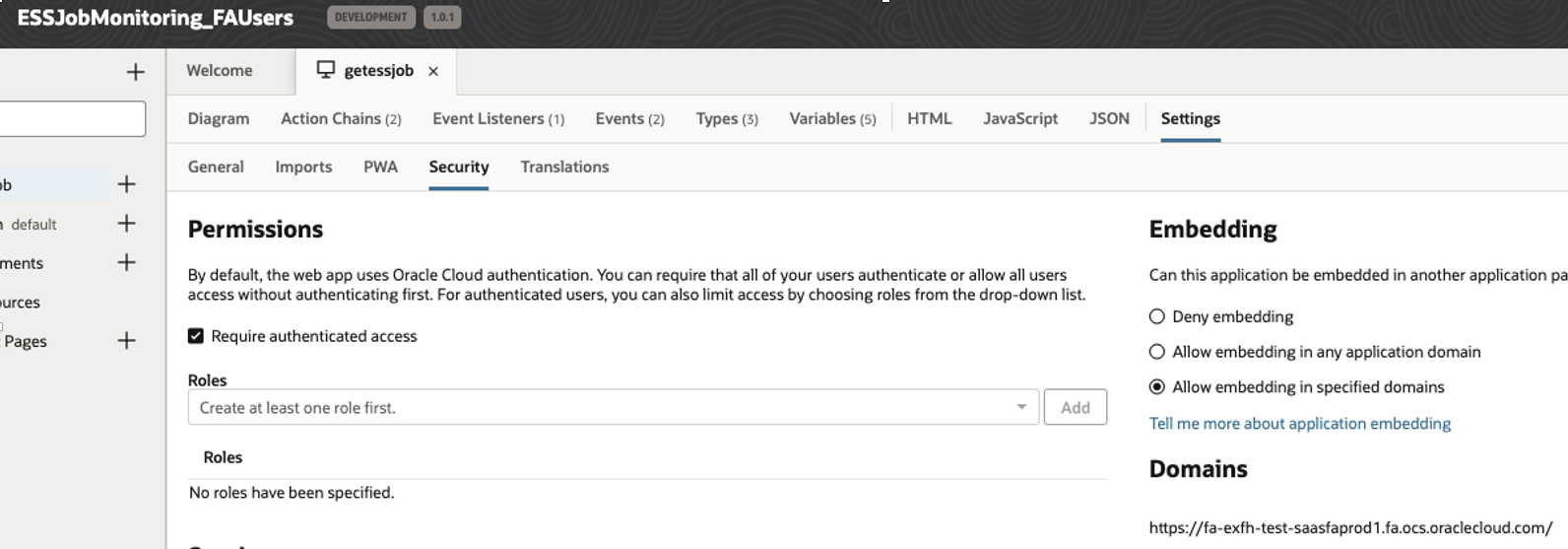Click the Add role button
Viewport: 1568px width, 549px height.
click(x=1075, y=407)
